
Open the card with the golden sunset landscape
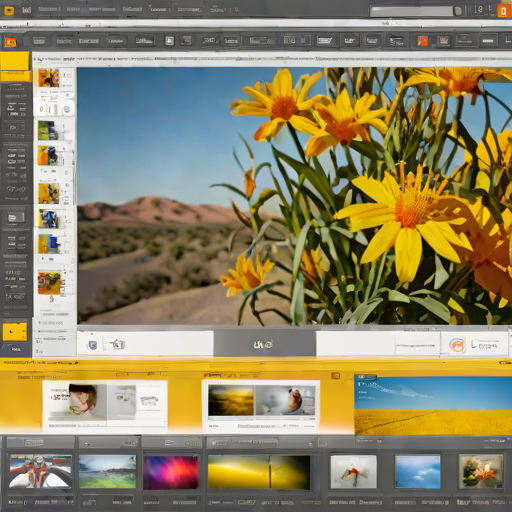[x=261, y=405]
